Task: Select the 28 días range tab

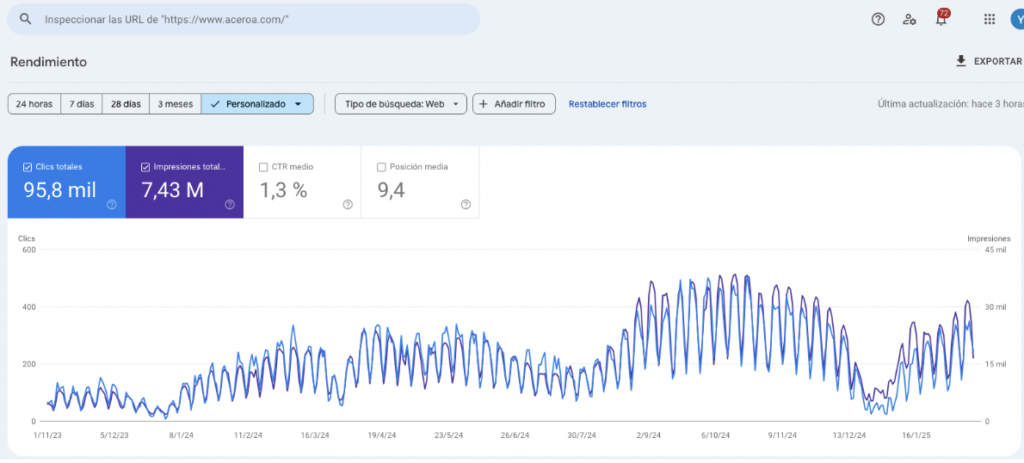Action: pos(125,104)
